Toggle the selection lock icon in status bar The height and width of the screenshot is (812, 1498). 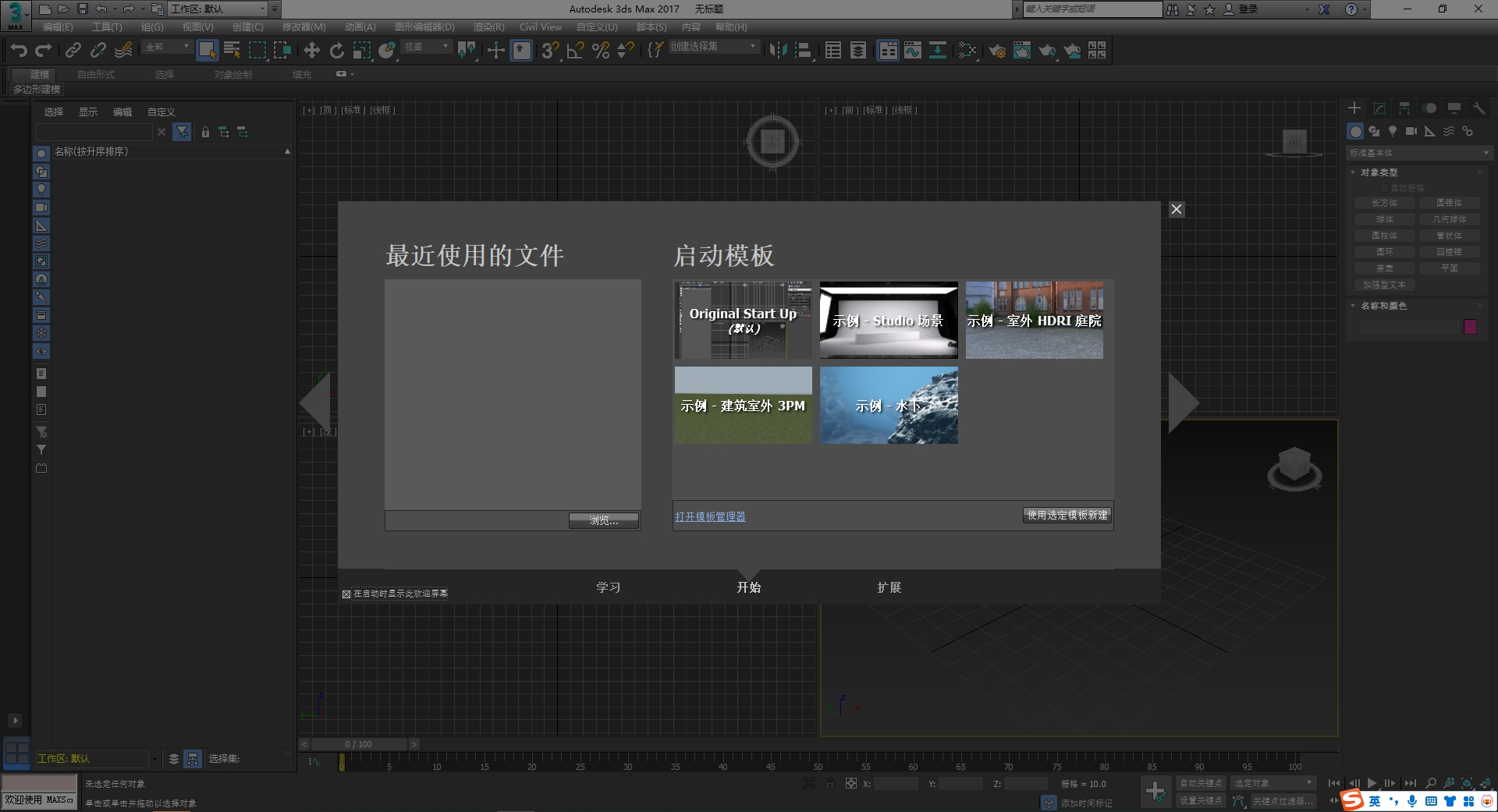830,783
